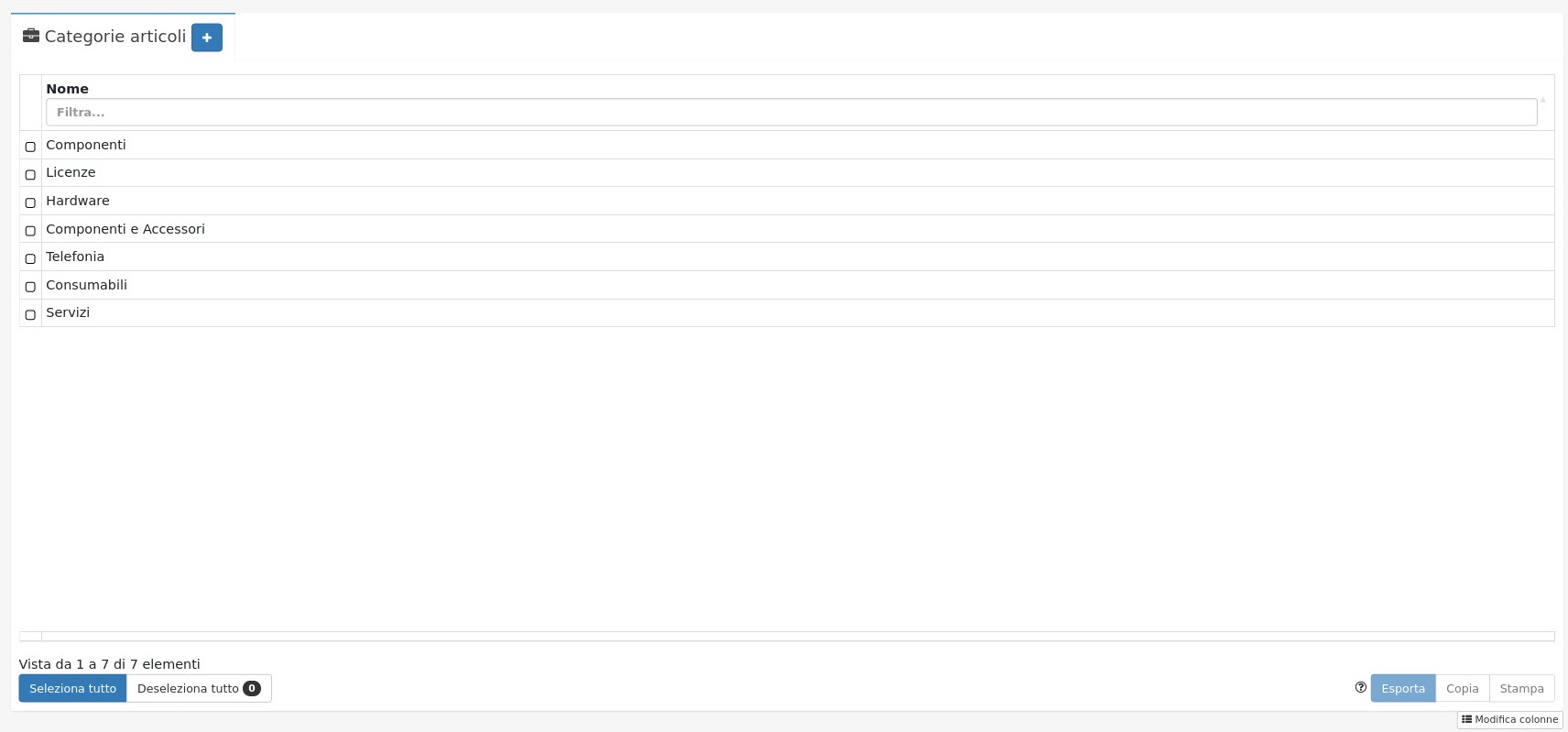The width and height of the screenshot is (1568, 732).
Task: Open the Telefonia category row
Action: (x=75, y=257)
